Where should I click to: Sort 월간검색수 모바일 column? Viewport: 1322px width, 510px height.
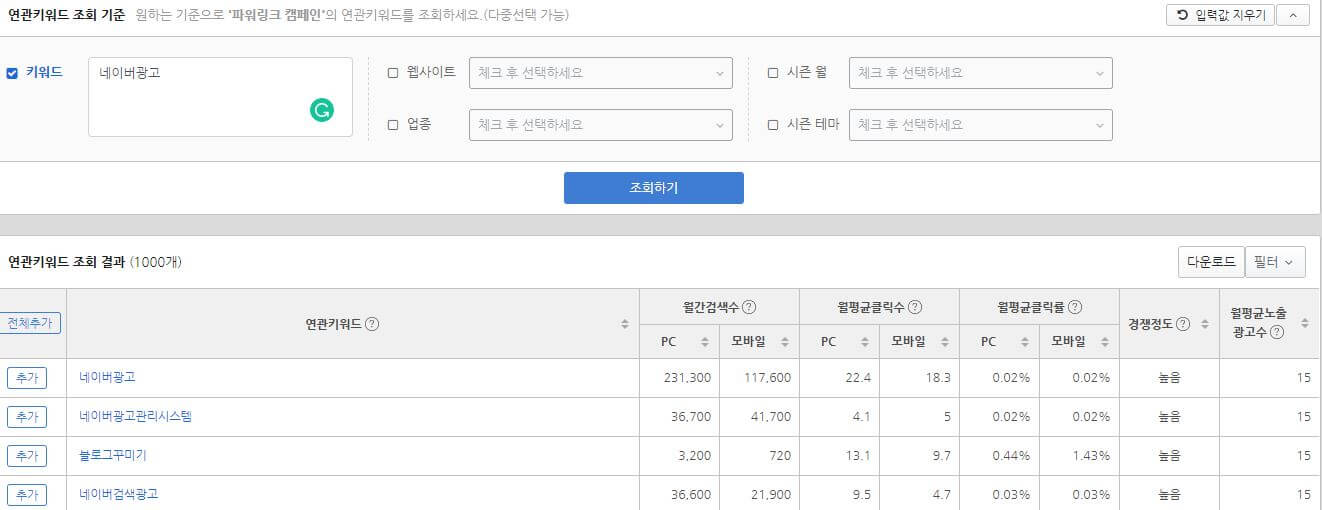coord(785,342)
